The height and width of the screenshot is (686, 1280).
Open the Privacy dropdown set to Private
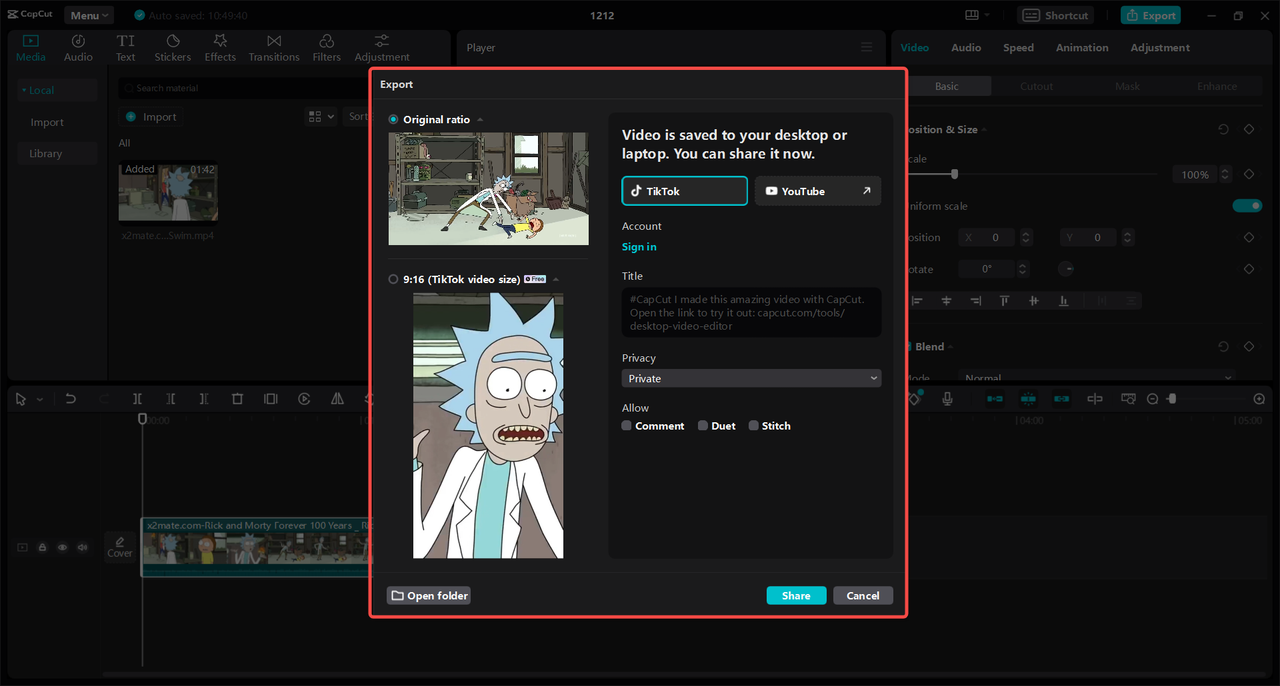751,379
